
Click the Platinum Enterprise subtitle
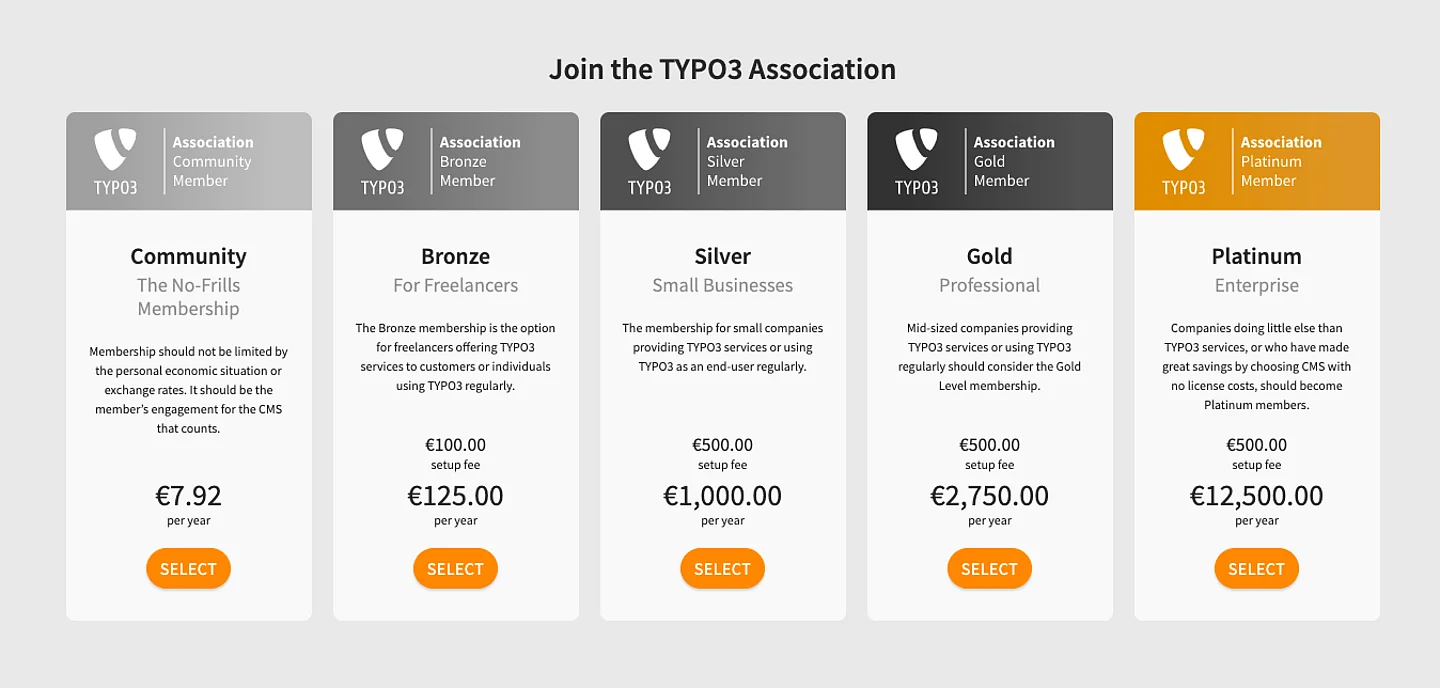click(1256, 285)
